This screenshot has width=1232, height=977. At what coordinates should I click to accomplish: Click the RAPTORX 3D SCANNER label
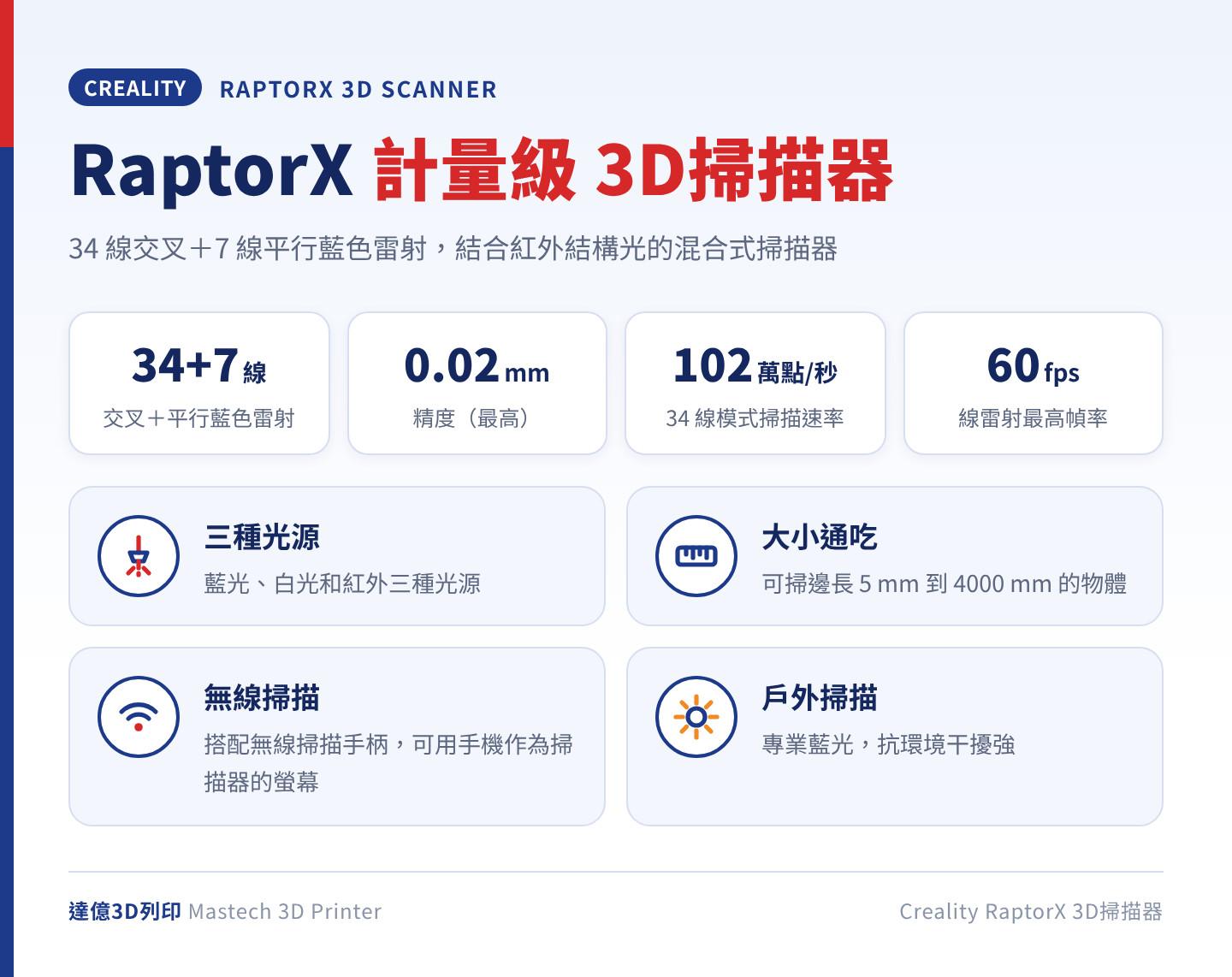tap(358, 89)
